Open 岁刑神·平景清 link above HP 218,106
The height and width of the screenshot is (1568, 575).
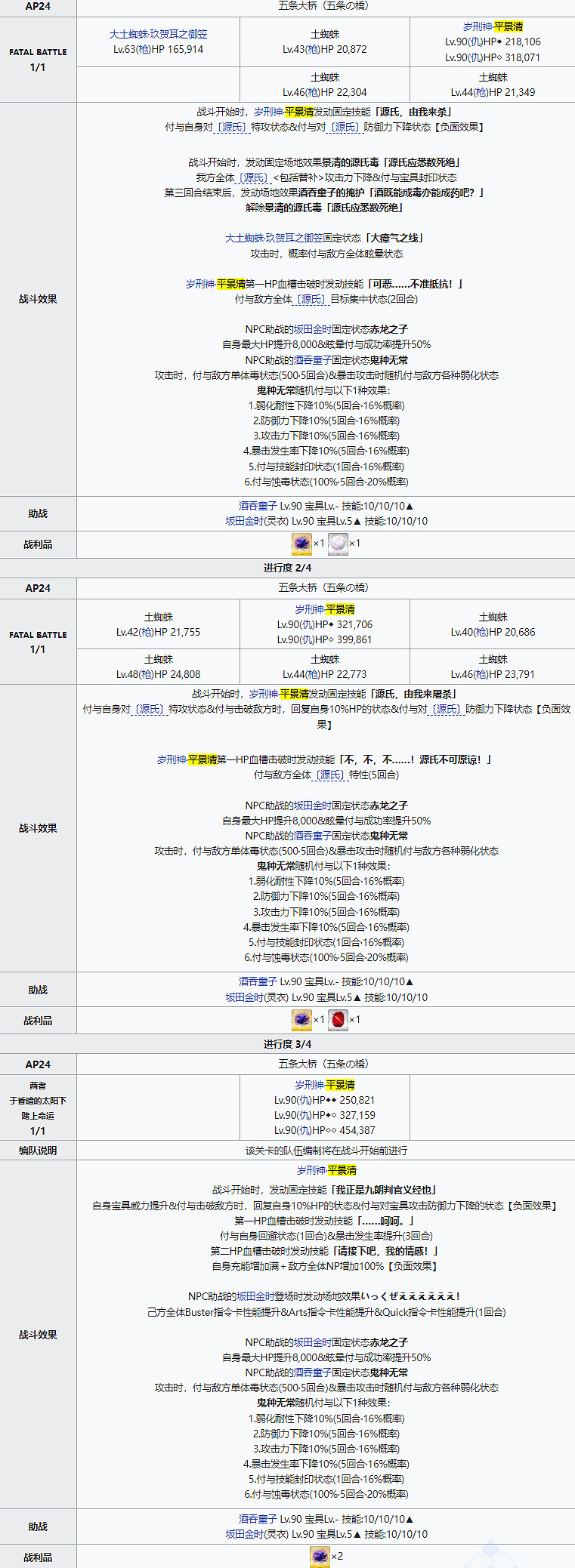(x=493, y=26)
